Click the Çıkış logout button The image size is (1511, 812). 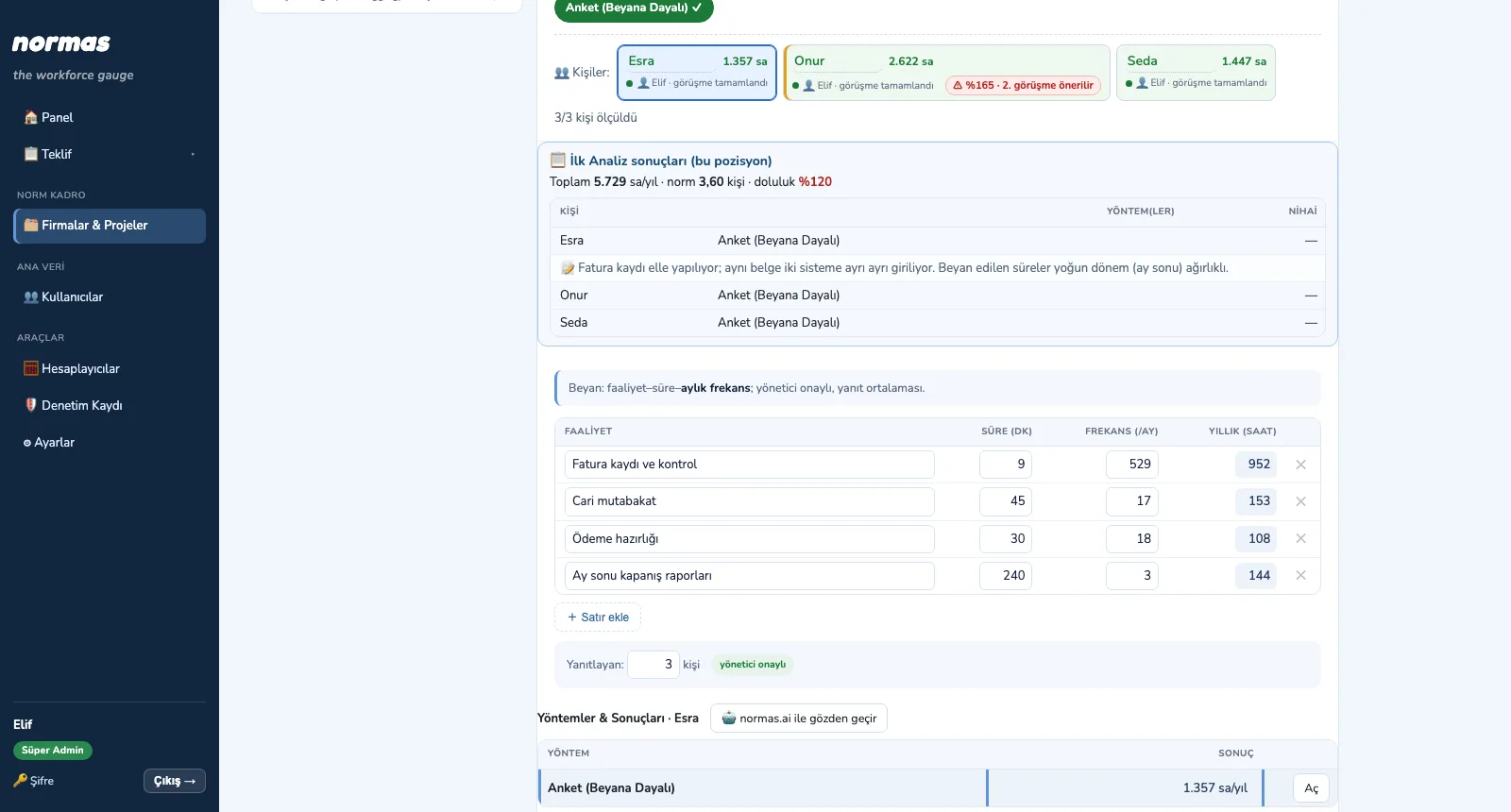point(175,781)
